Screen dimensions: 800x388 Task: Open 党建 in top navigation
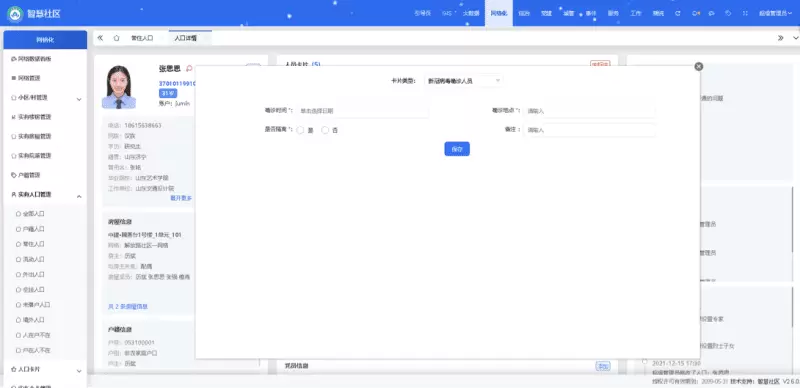click(x=546, y=14)
